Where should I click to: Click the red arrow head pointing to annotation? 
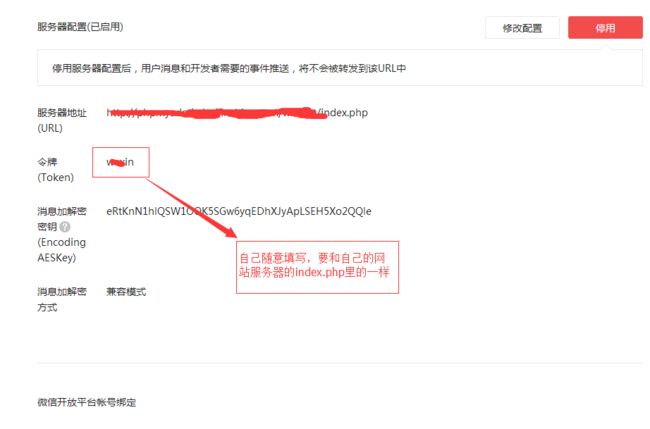(x=229, y=231)
